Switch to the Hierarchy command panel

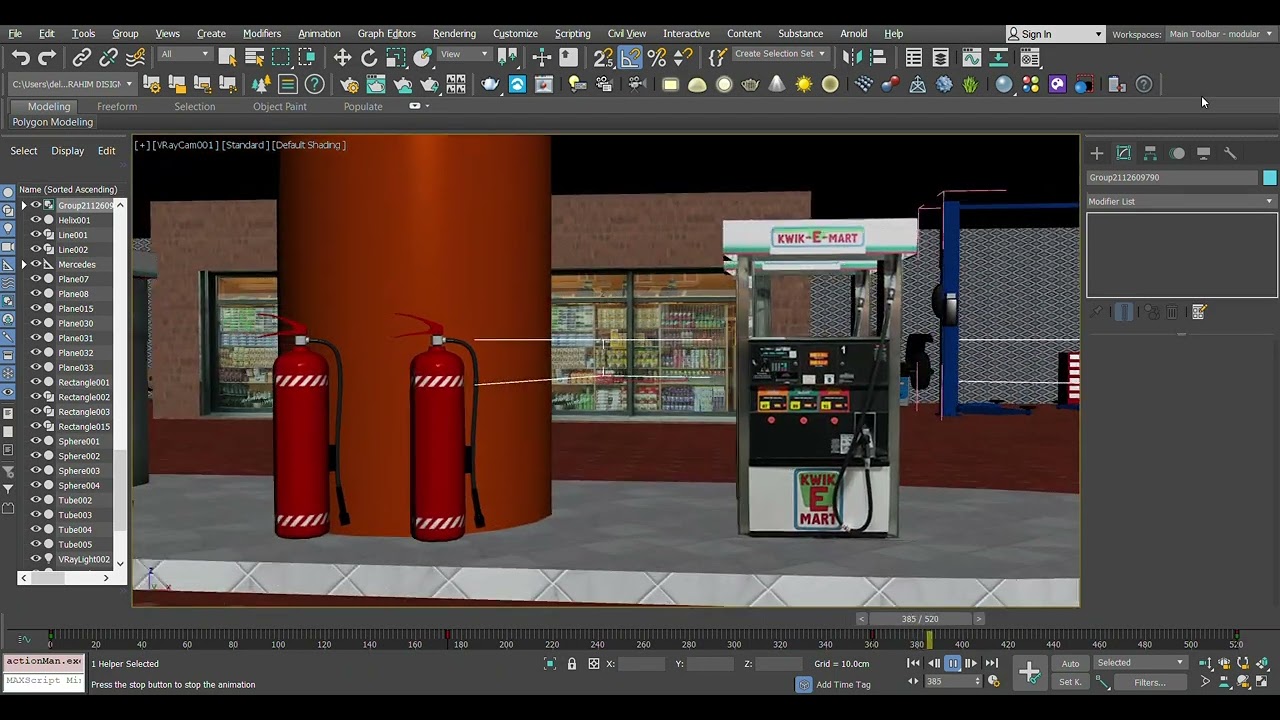[1150, 153]
